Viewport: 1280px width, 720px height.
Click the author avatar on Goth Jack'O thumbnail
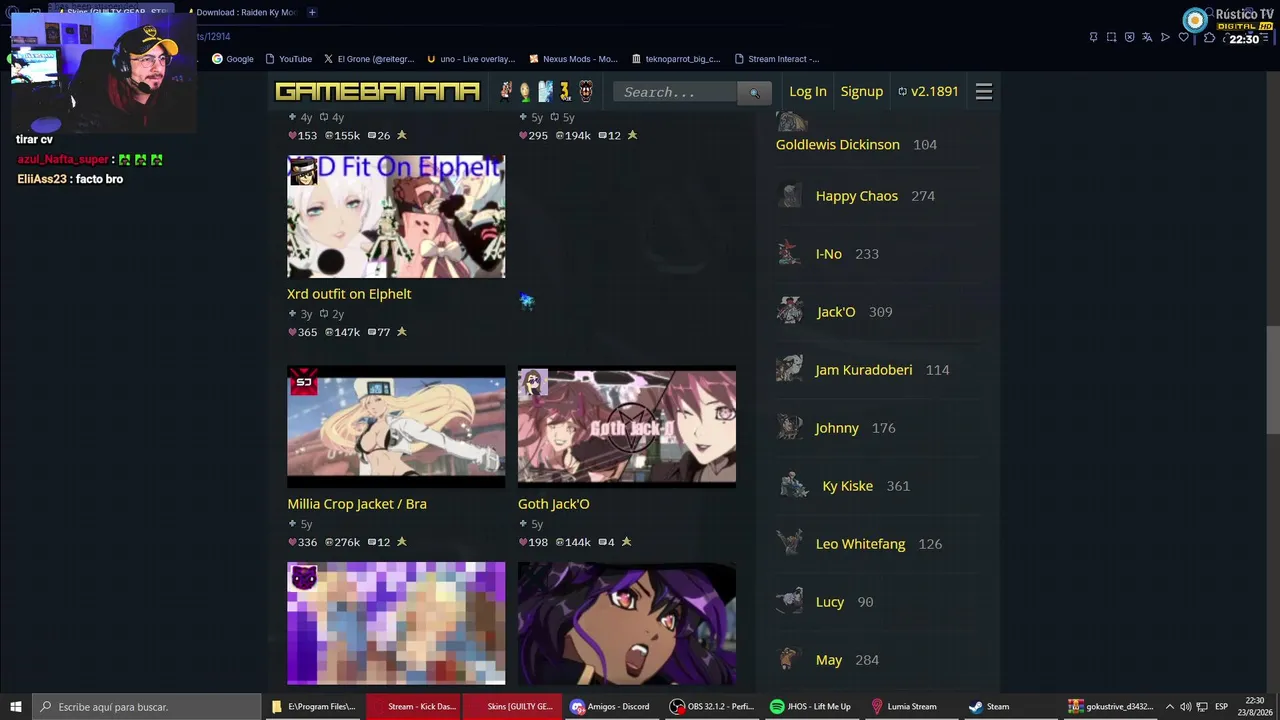pos(532,382)
